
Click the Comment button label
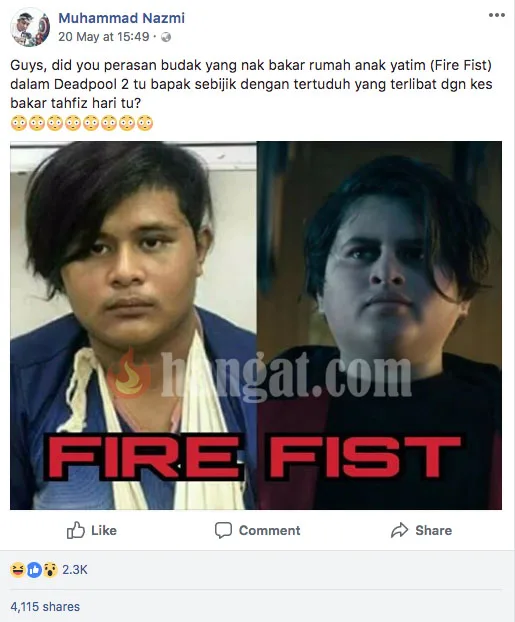(269, 531)
